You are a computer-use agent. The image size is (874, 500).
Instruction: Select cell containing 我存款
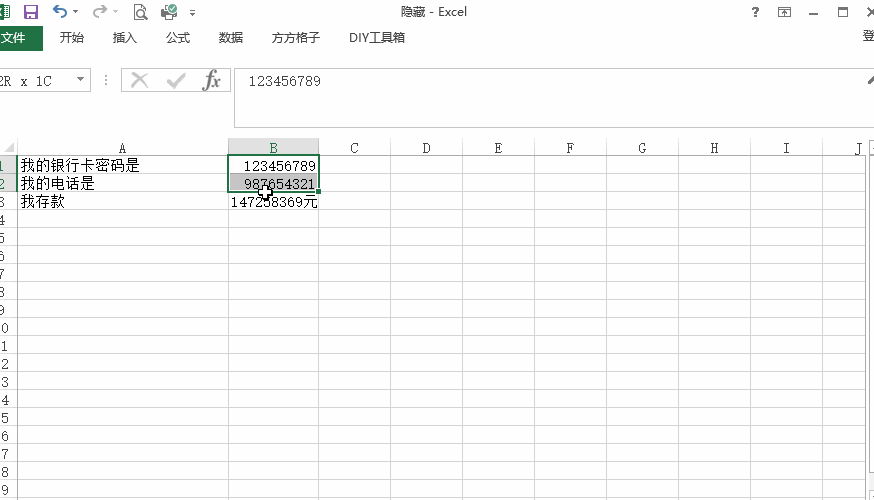point(123,202)
